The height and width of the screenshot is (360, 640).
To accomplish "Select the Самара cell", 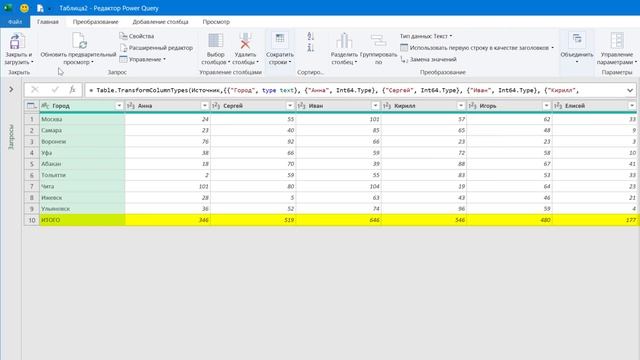I will [x=82, y=130].
